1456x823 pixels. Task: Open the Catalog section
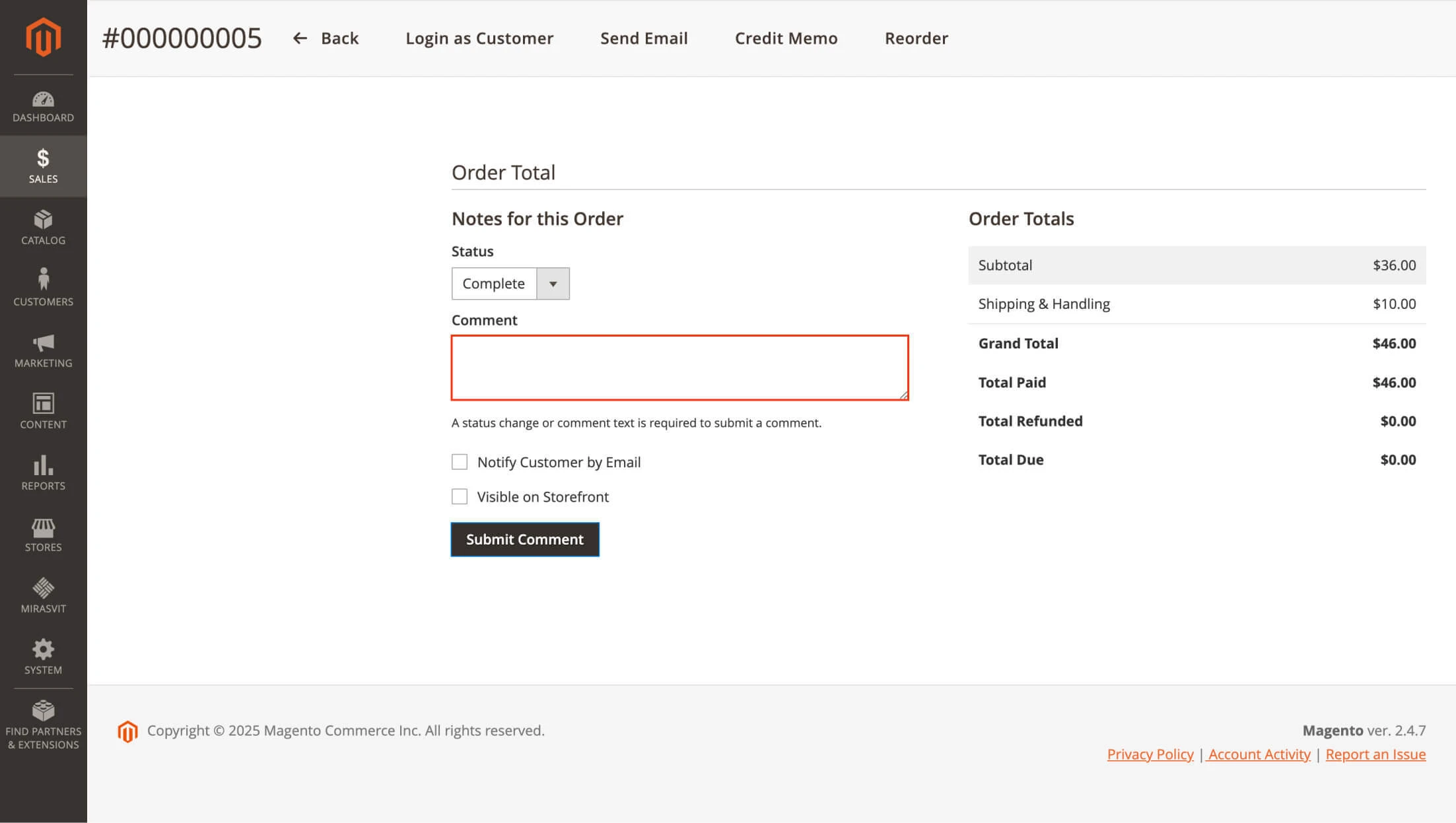coord(43,226)
